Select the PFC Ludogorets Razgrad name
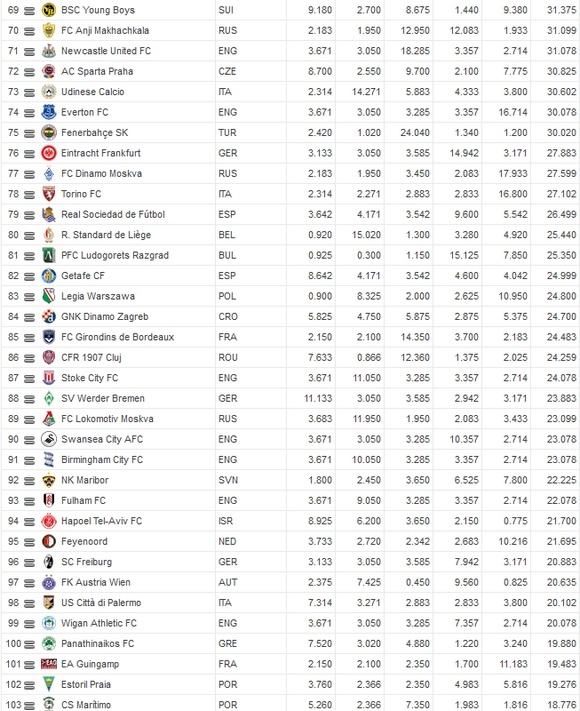The image size is (580, 711). [x=115, y=255]
